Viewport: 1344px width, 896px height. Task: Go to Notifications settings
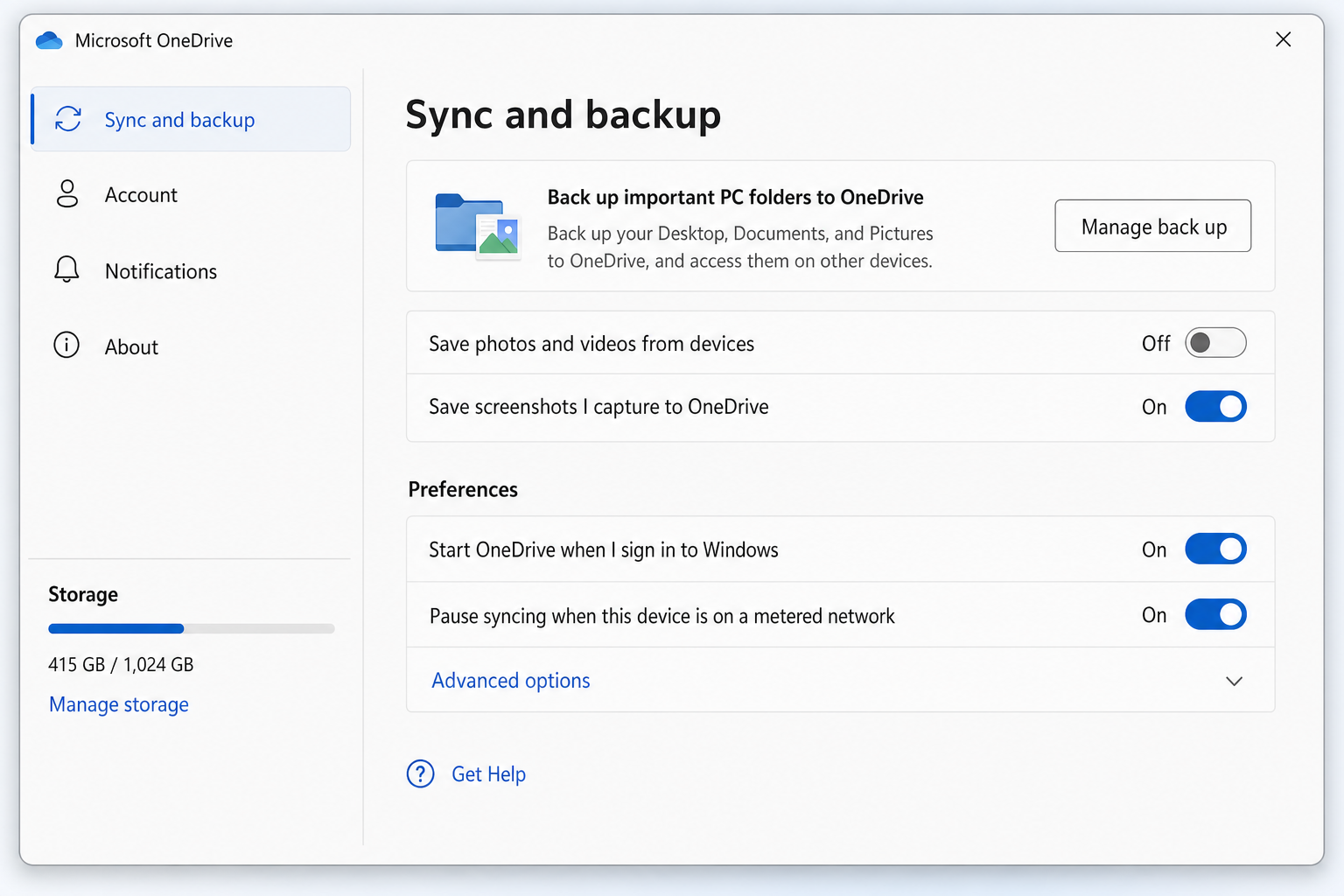click(x=191, y=270)
